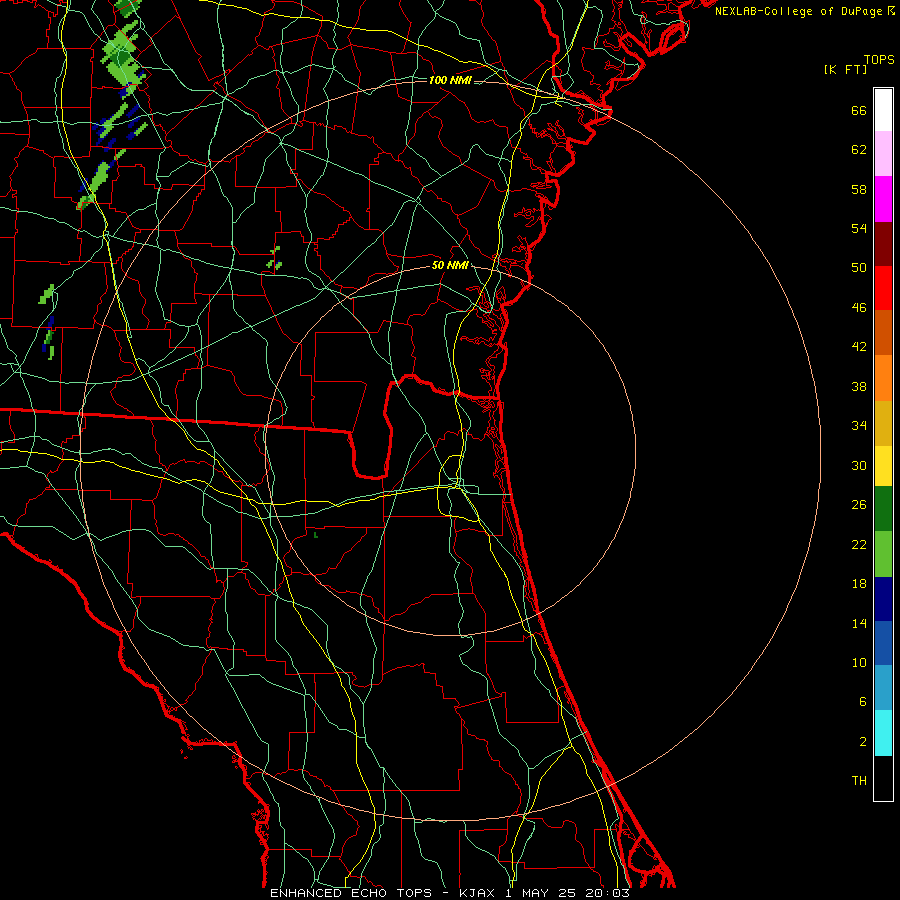This screenshot has height=900, width=900.
Task: Click the legend value 46
Action: pos(859,308)
